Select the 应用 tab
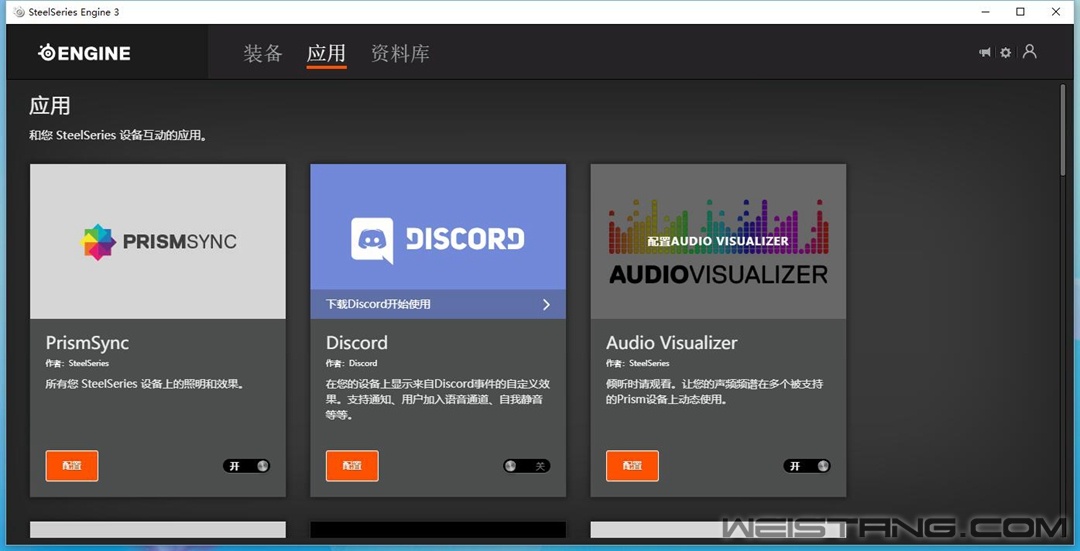This screenshot has height=551, width=1080. tap(326, 53)
